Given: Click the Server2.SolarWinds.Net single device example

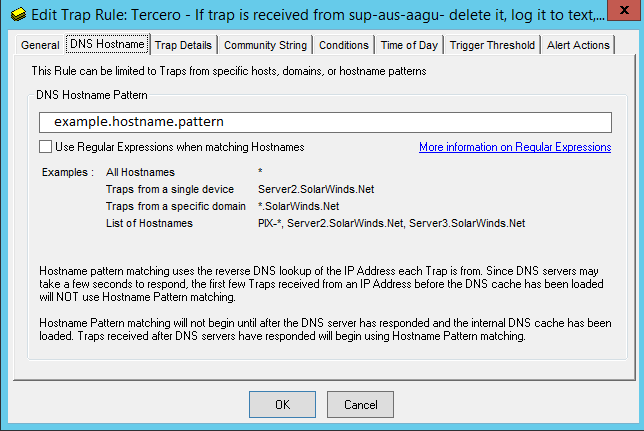Looking at the screenshot, I should [x=316, y=189].
